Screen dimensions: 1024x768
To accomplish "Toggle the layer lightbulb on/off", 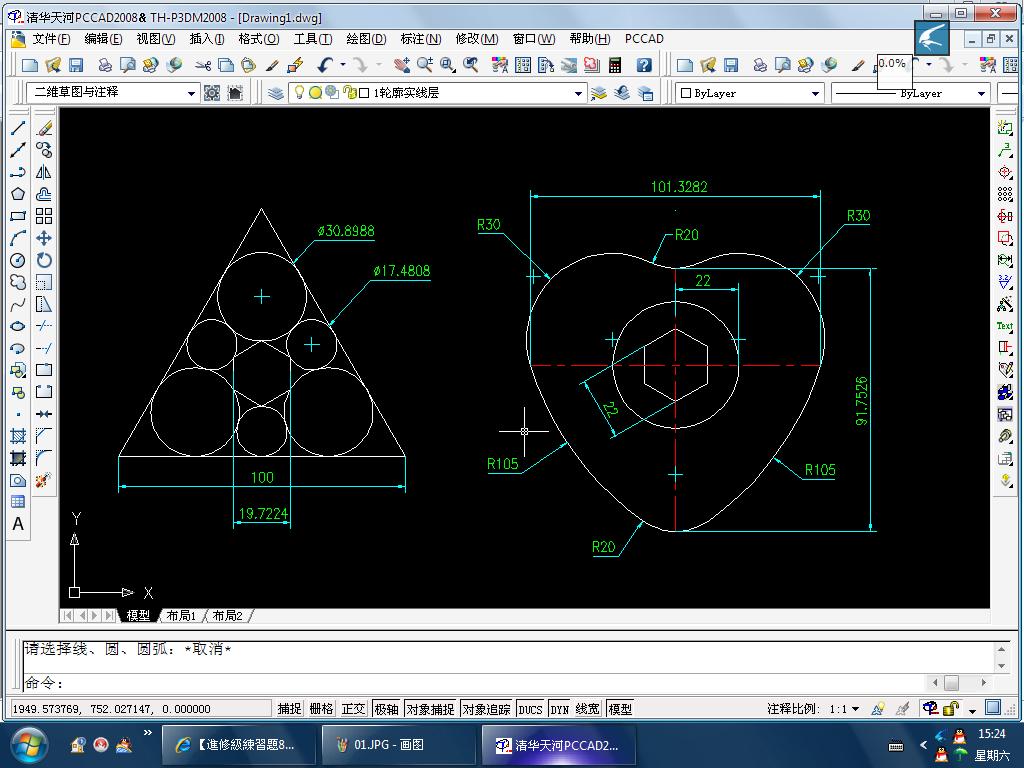I will point(299,92).
